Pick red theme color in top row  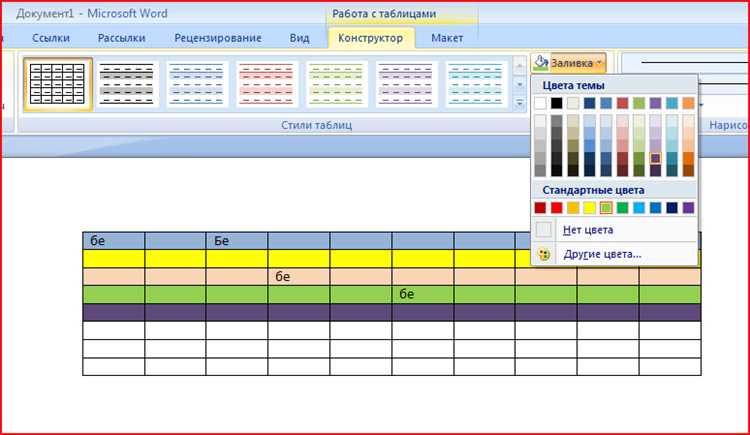pos(622,103)
